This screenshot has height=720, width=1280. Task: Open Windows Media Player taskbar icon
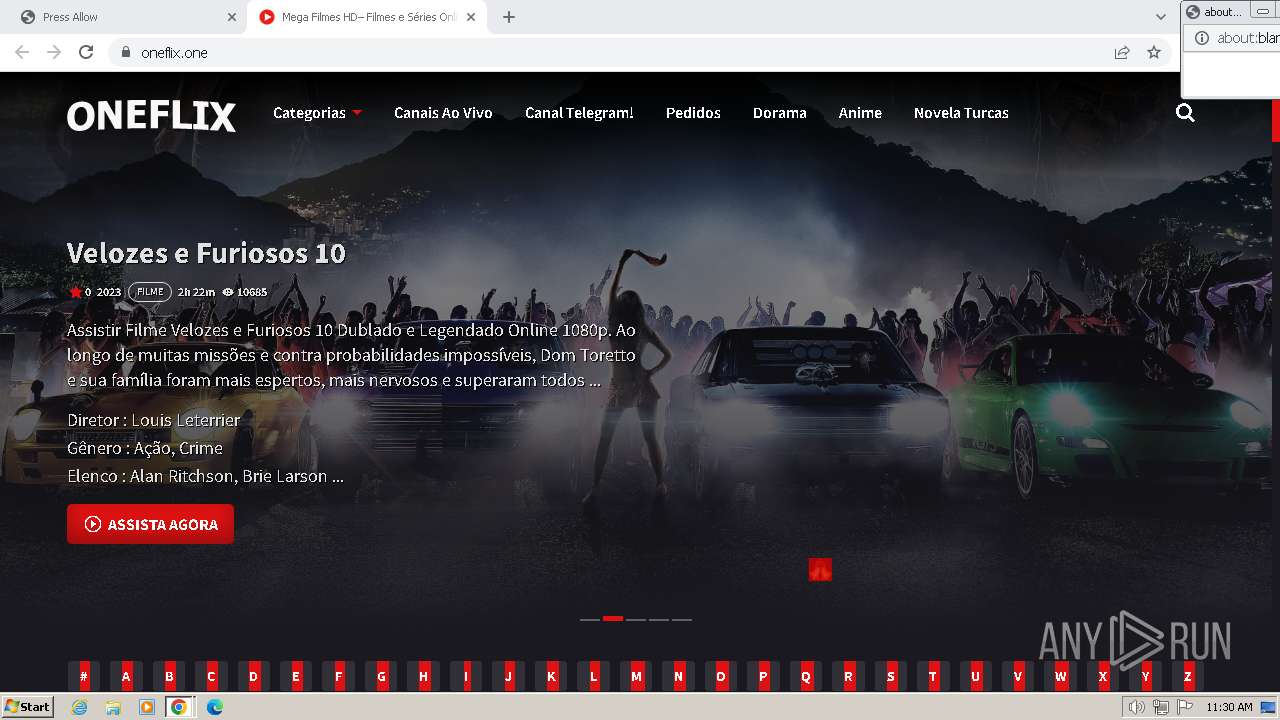coord(146,707)
